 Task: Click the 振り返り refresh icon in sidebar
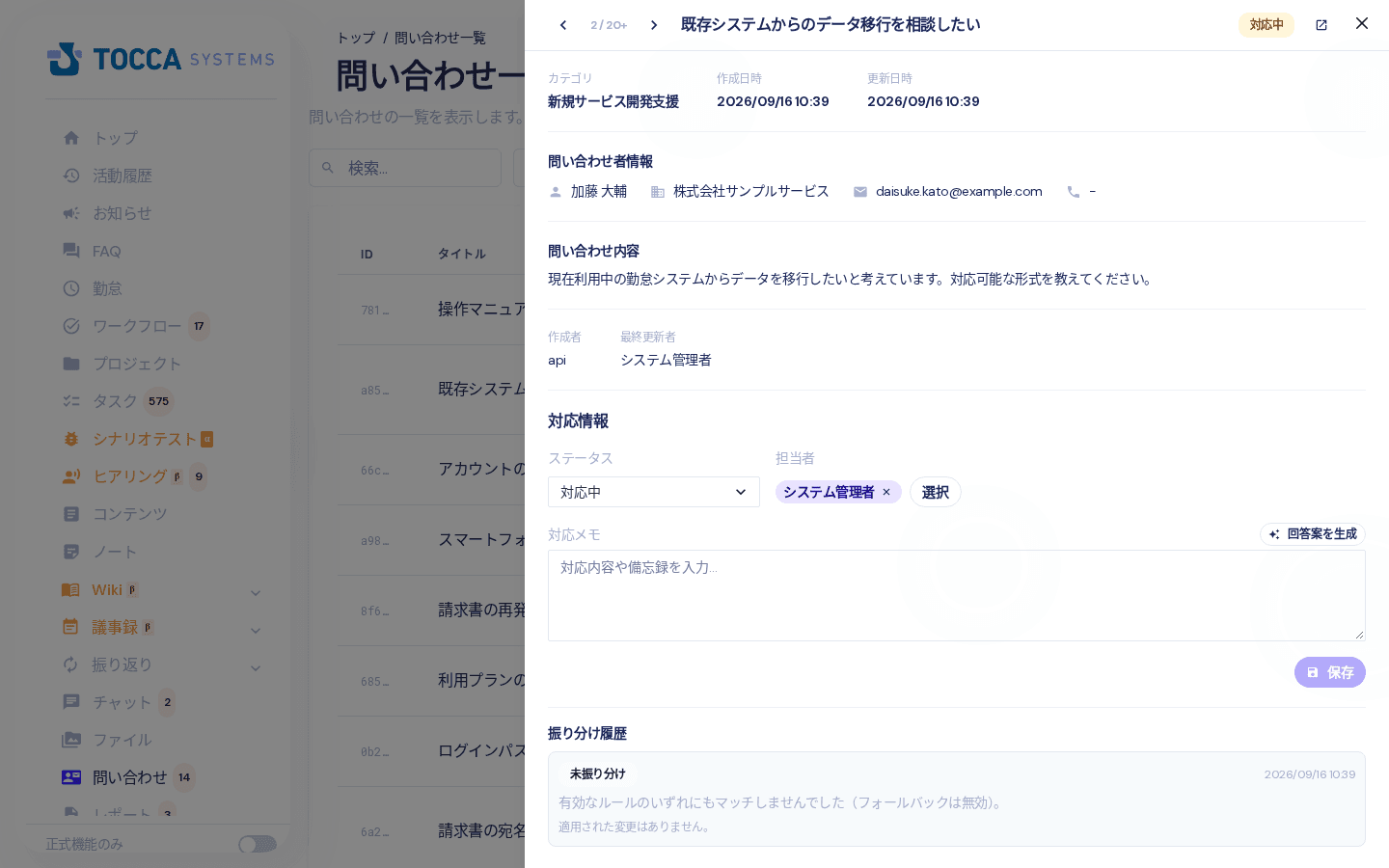[x=71, y=665]
